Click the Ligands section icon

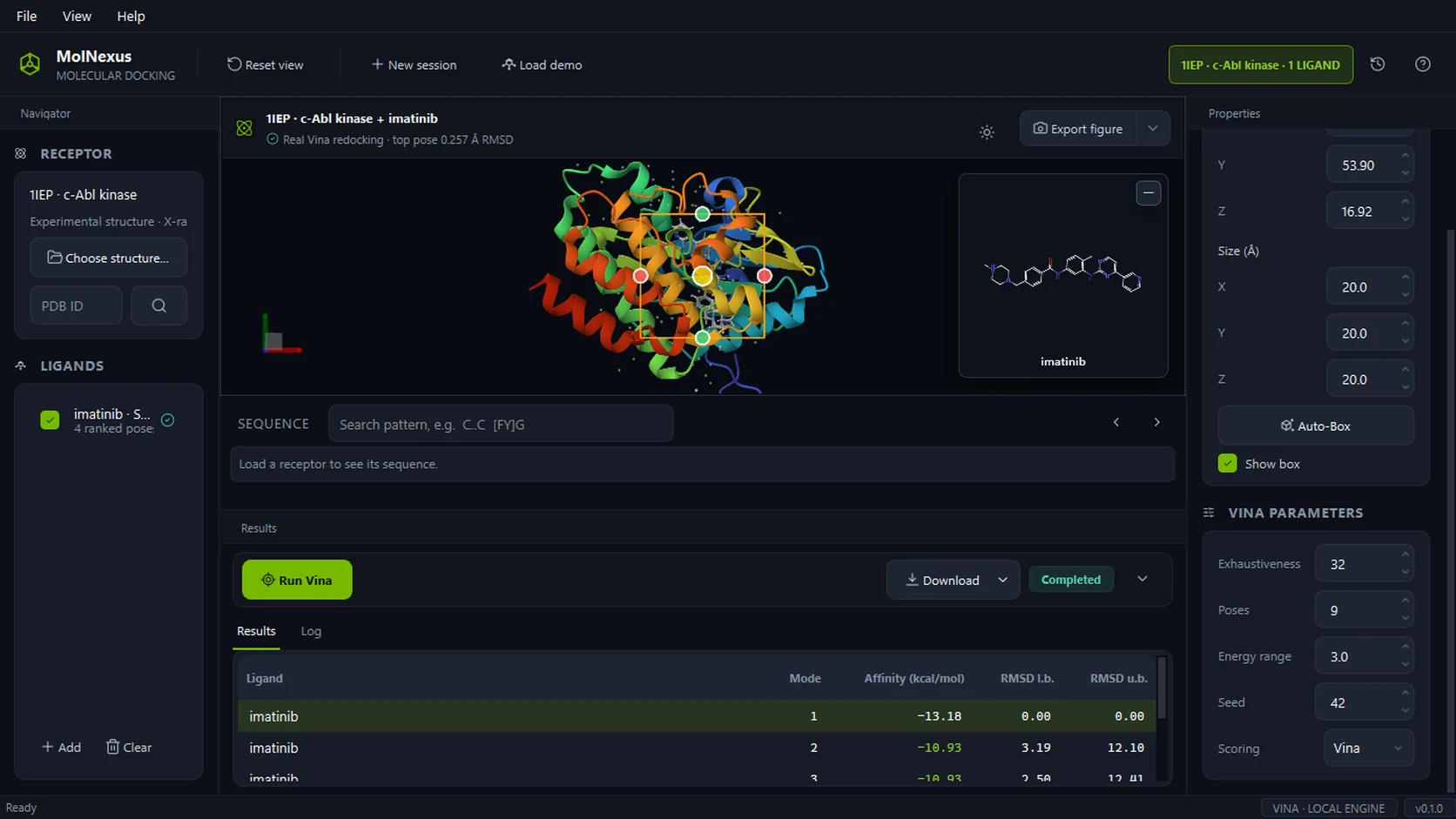tap(20, 366)
